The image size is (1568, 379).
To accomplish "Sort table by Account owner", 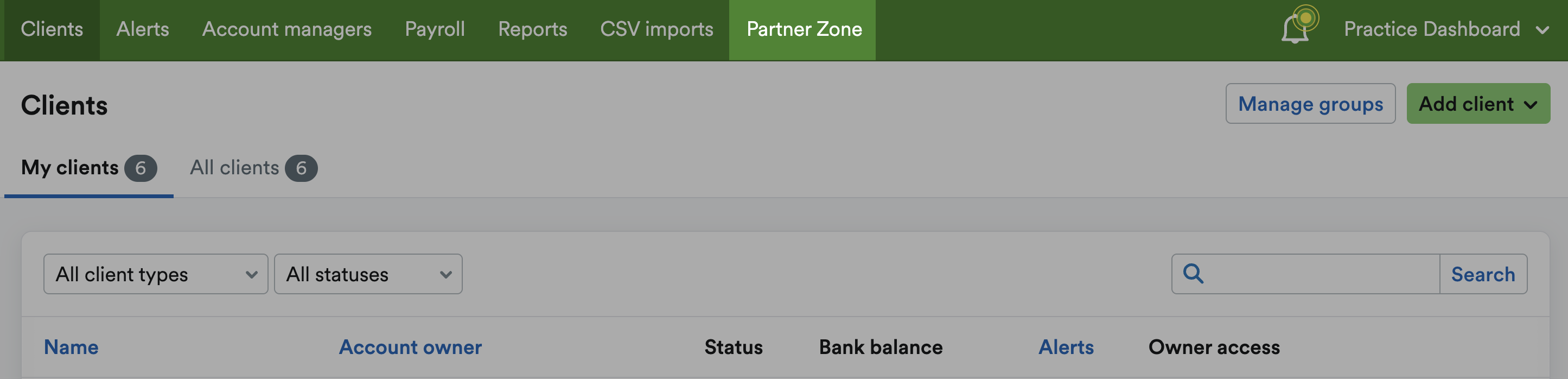I will pos(410,347).
